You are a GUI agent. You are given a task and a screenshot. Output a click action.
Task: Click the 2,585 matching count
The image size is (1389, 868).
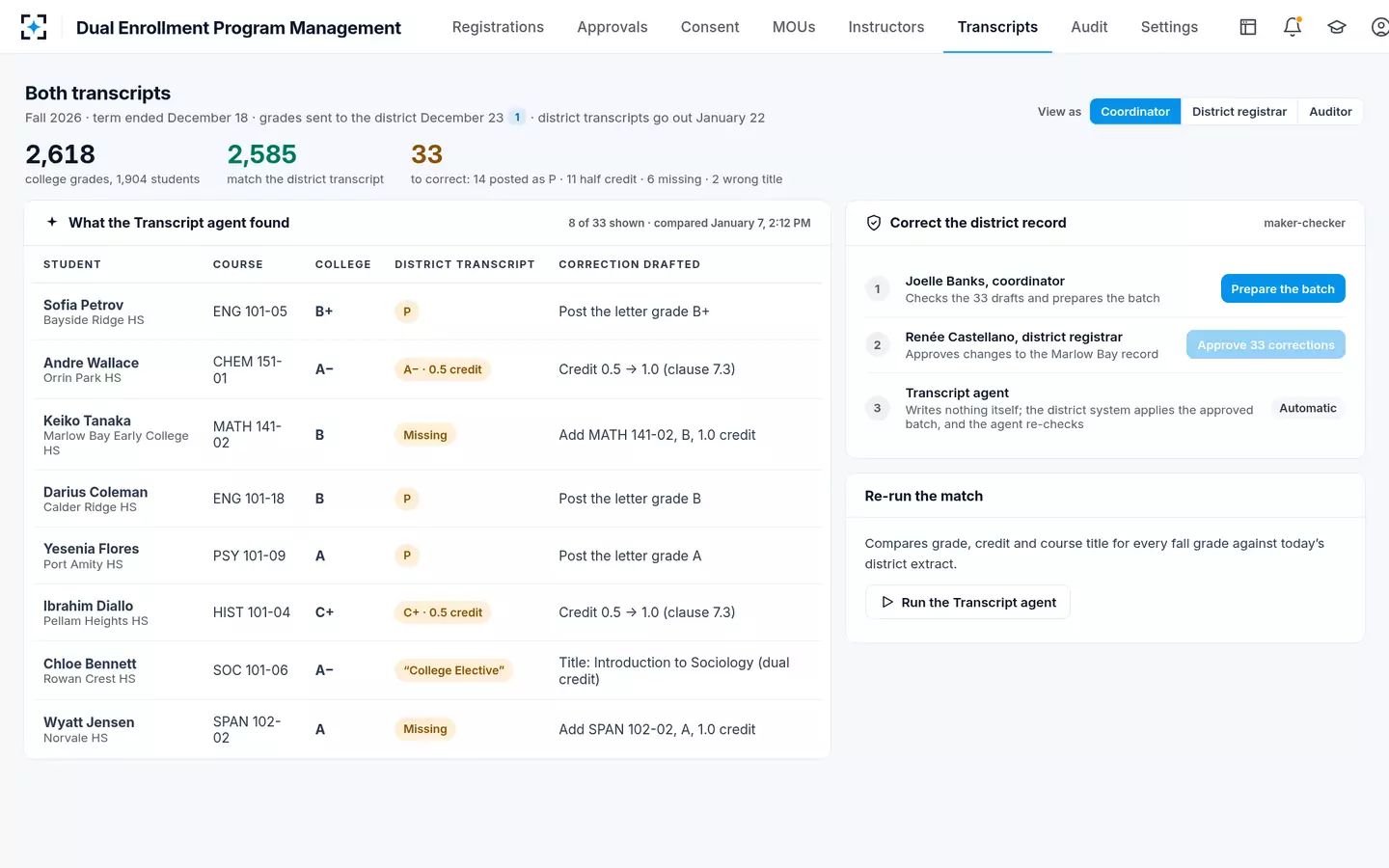pyautogui.click(x=261, y=154)
